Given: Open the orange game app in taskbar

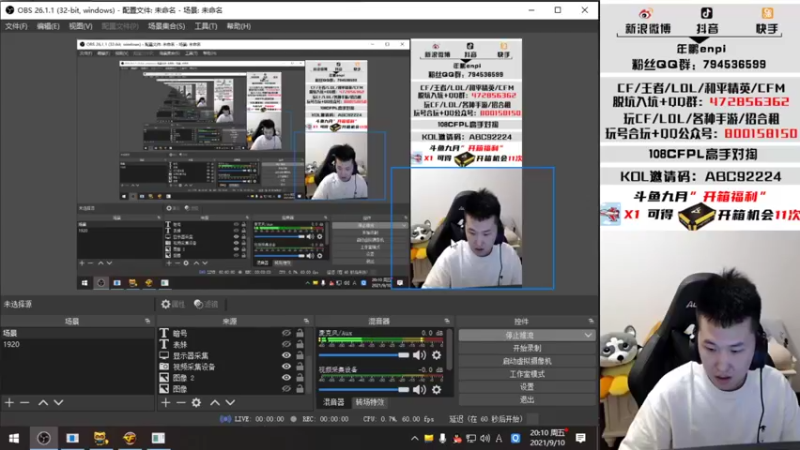Looking at the screenshot, I should point(129,438).
